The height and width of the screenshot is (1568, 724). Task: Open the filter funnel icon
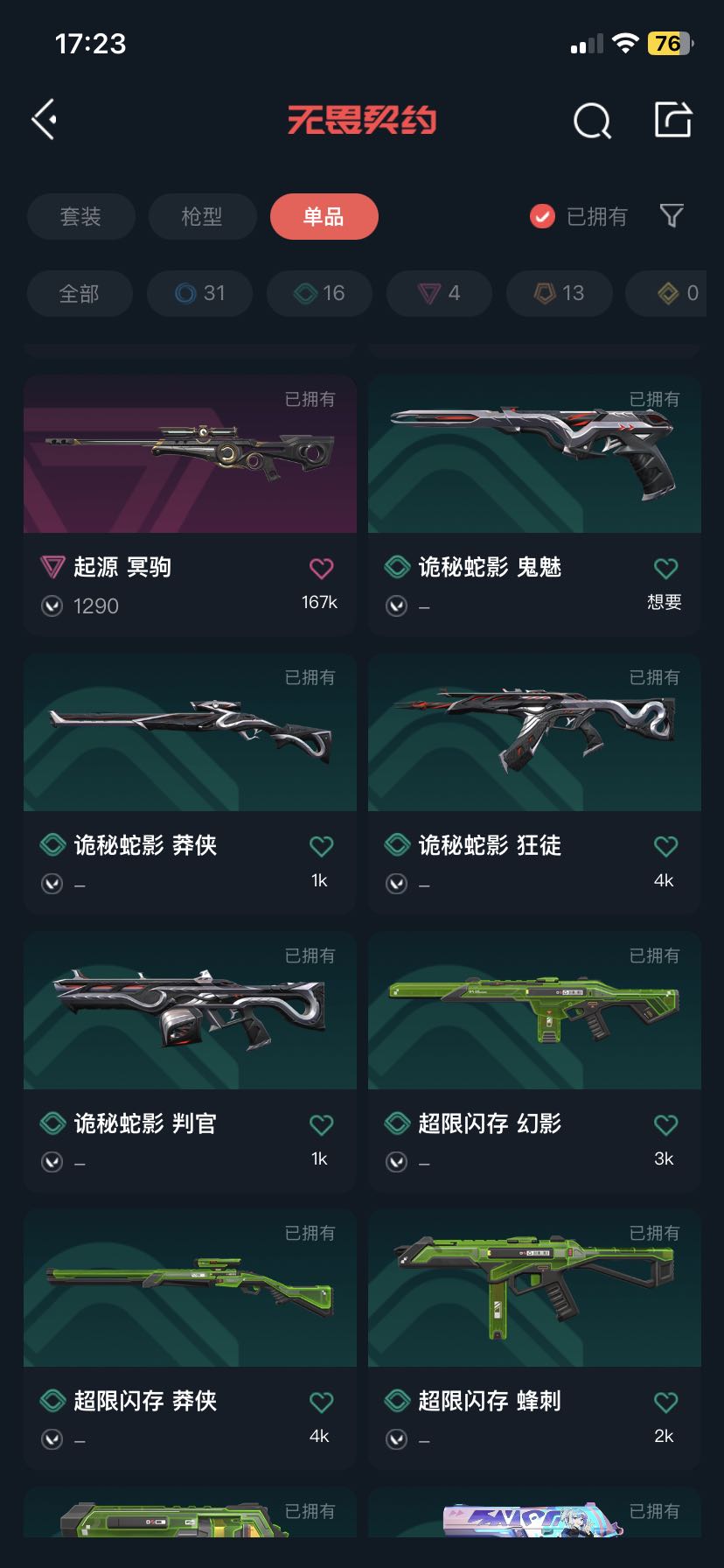click(x=671, y=215)
